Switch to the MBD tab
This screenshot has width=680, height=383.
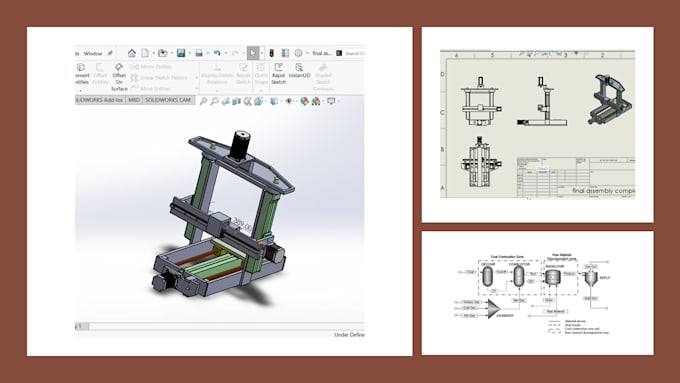tap(134, 100)
